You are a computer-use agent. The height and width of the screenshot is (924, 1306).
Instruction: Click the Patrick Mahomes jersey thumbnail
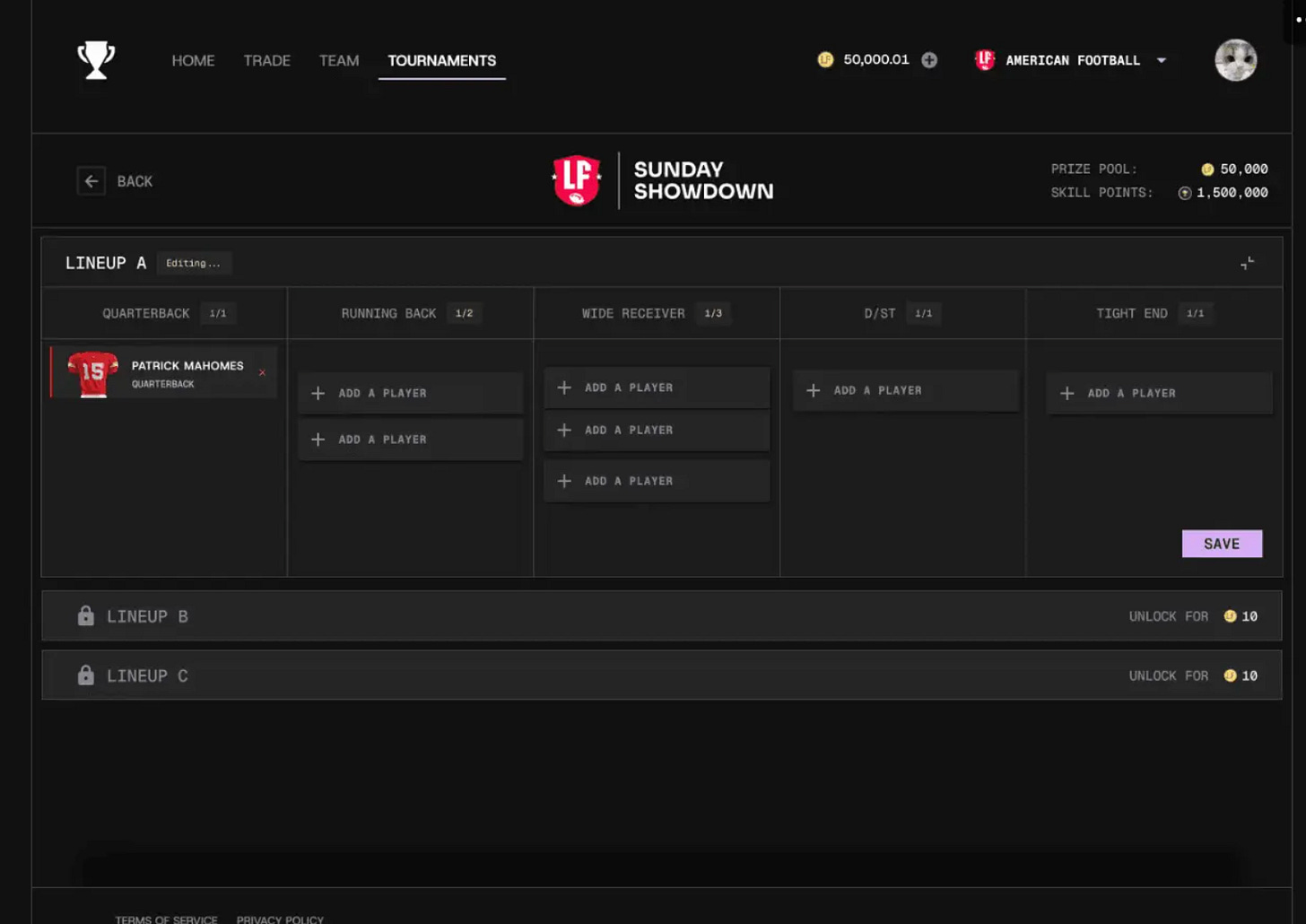tap(92, 373)
